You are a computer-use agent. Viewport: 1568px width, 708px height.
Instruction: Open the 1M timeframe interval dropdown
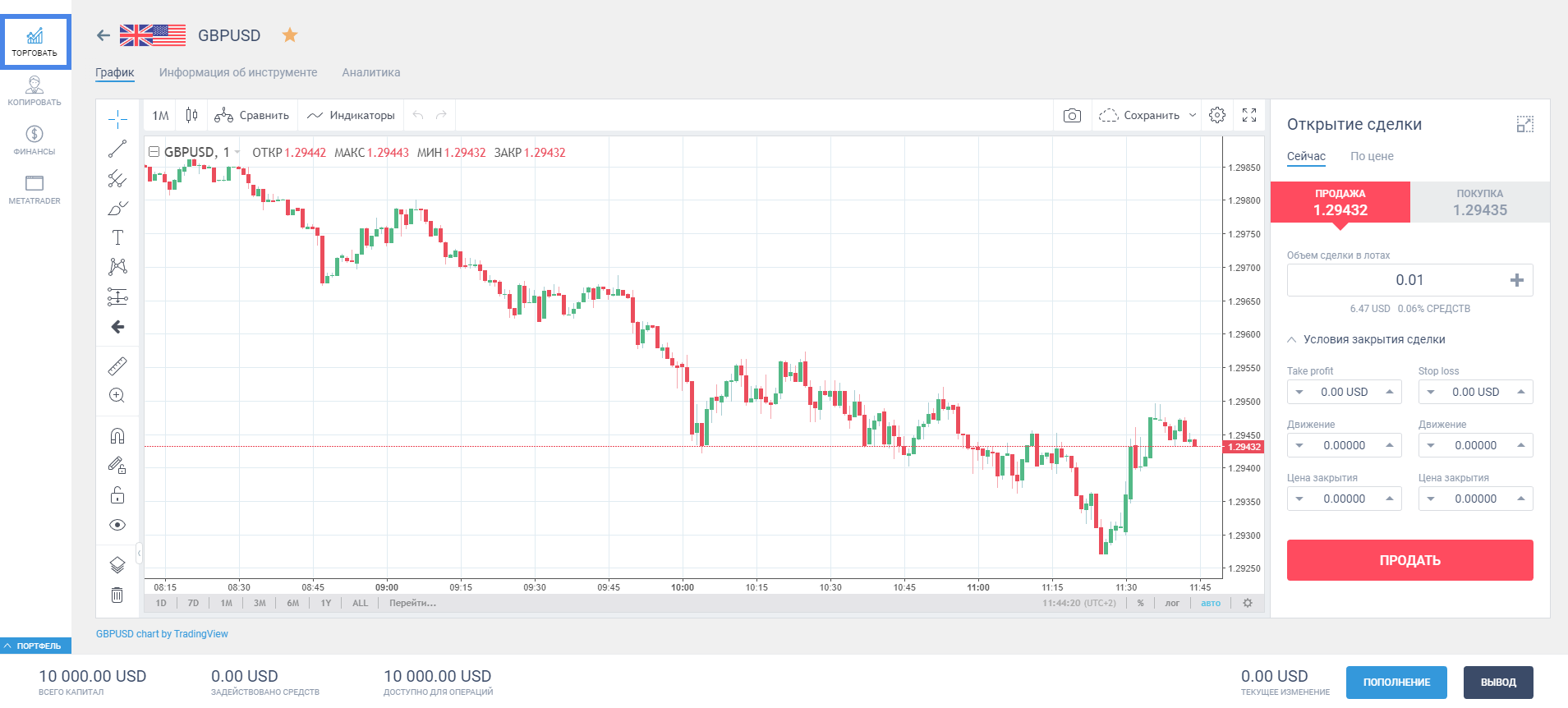161,116
